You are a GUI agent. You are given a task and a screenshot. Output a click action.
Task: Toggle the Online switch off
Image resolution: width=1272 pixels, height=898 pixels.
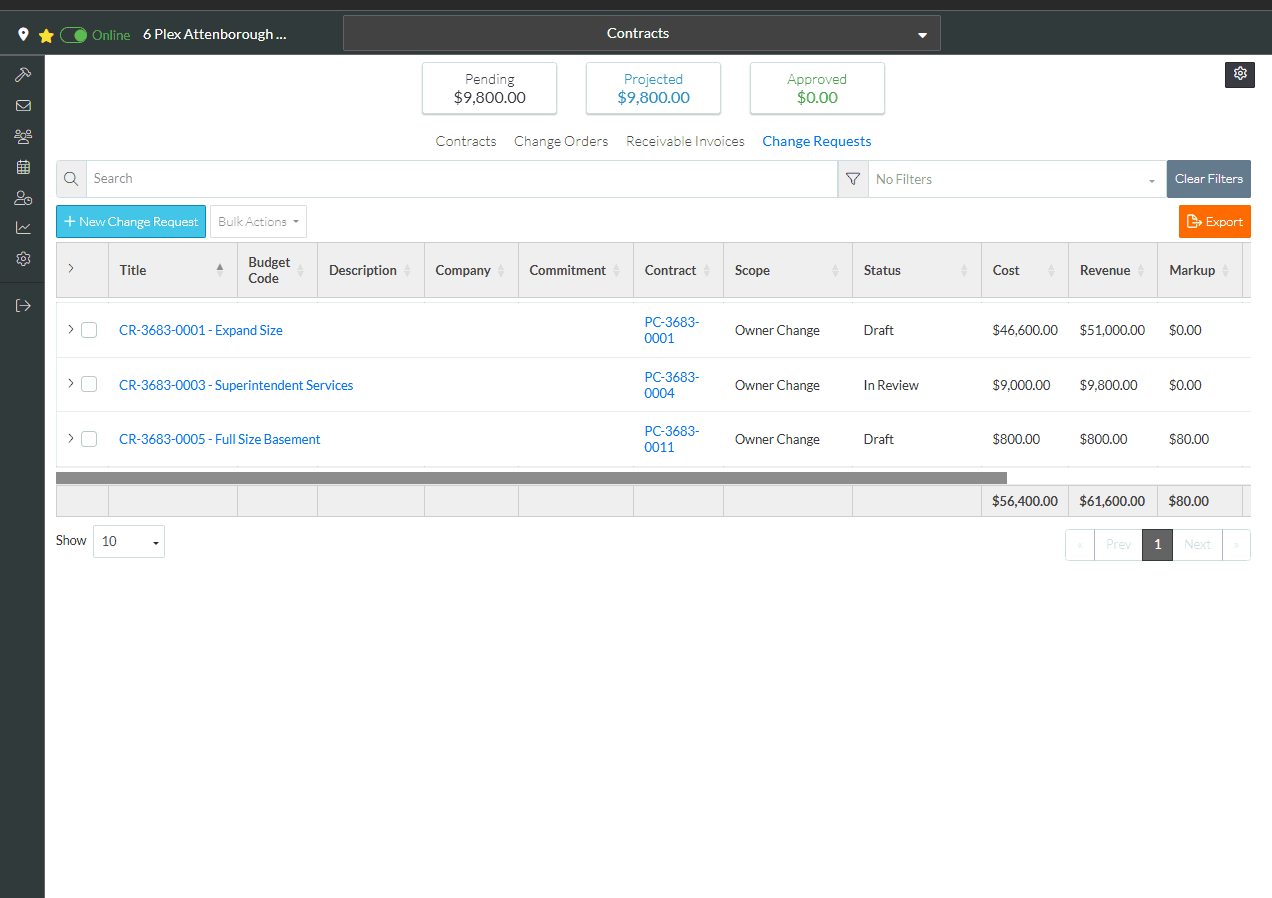tap(73, 35)
